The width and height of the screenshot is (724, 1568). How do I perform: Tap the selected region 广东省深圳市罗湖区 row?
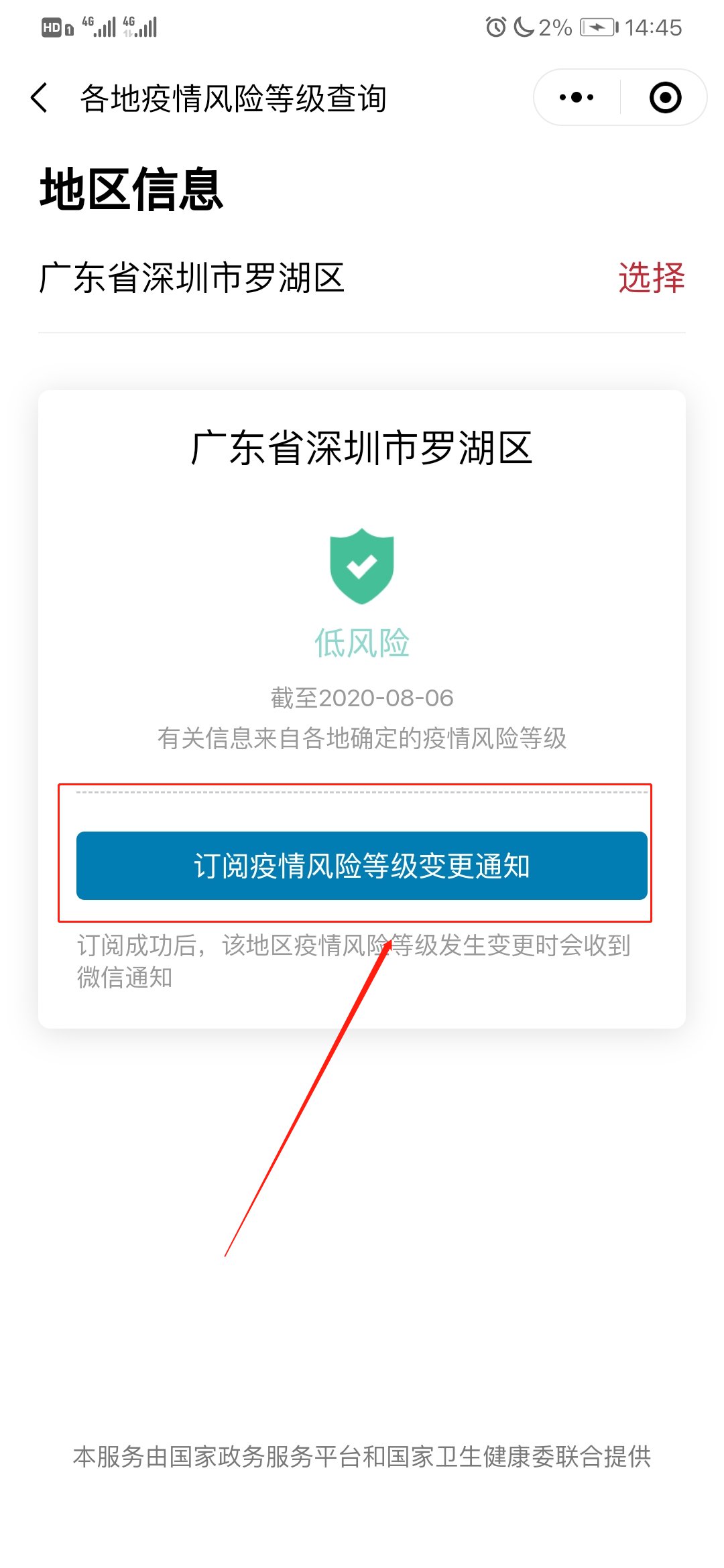(362, 277)
